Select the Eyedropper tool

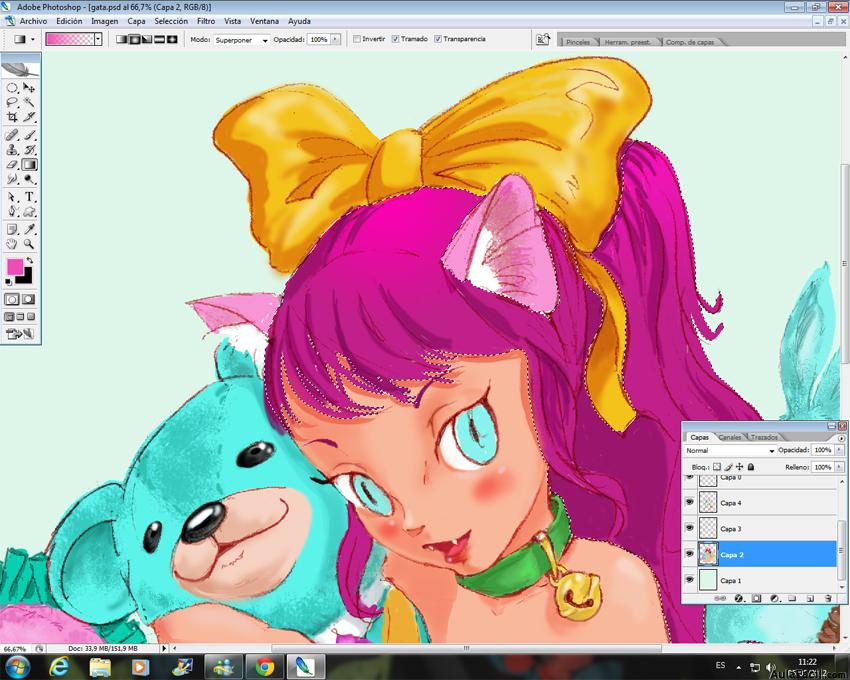pyautogui.click(x=29, y=229)
